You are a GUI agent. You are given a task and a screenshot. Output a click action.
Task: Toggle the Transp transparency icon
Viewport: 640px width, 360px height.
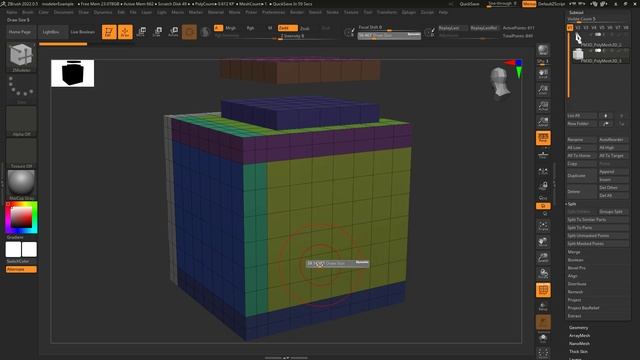pyautogui.click(x=543, y=307)
